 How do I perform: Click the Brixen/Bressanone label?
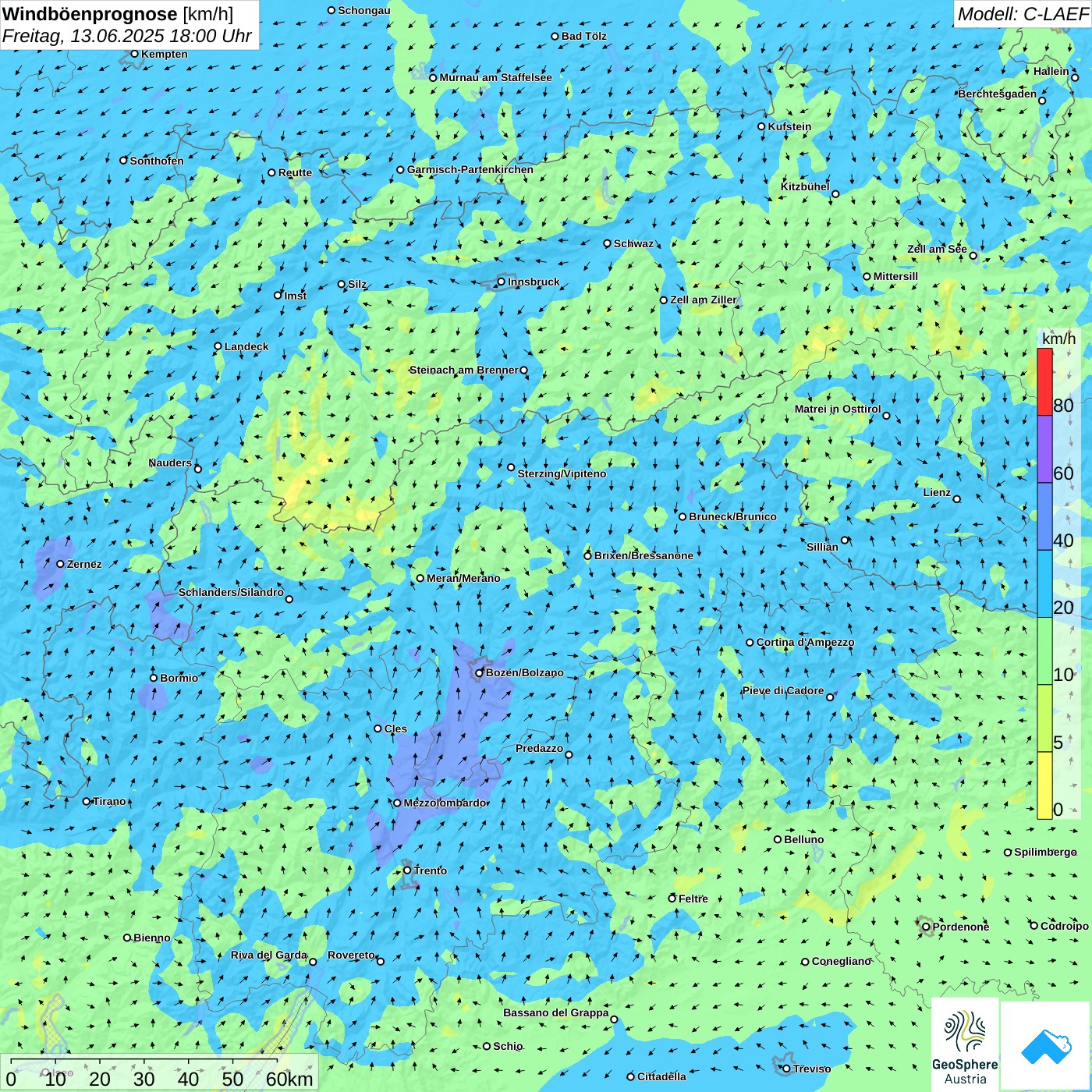click(643, 555)
